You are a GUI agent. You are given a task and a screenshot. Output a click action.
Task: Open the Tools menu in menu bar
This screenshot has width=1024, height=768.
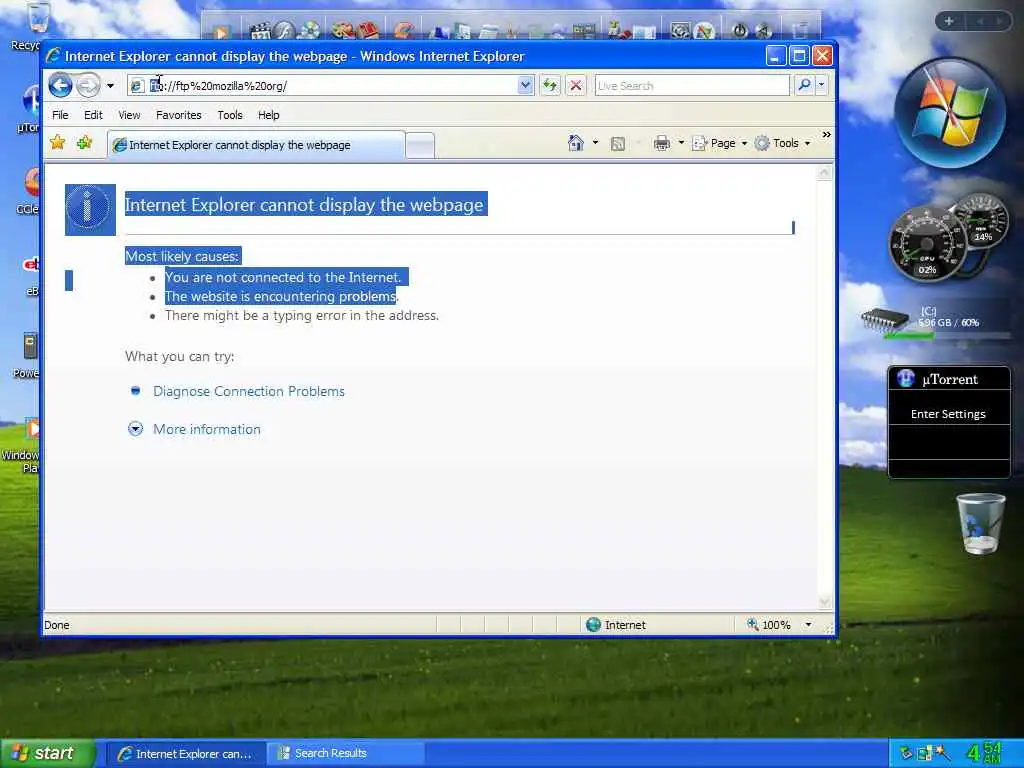pyautogui.click(x=230, y=115)
